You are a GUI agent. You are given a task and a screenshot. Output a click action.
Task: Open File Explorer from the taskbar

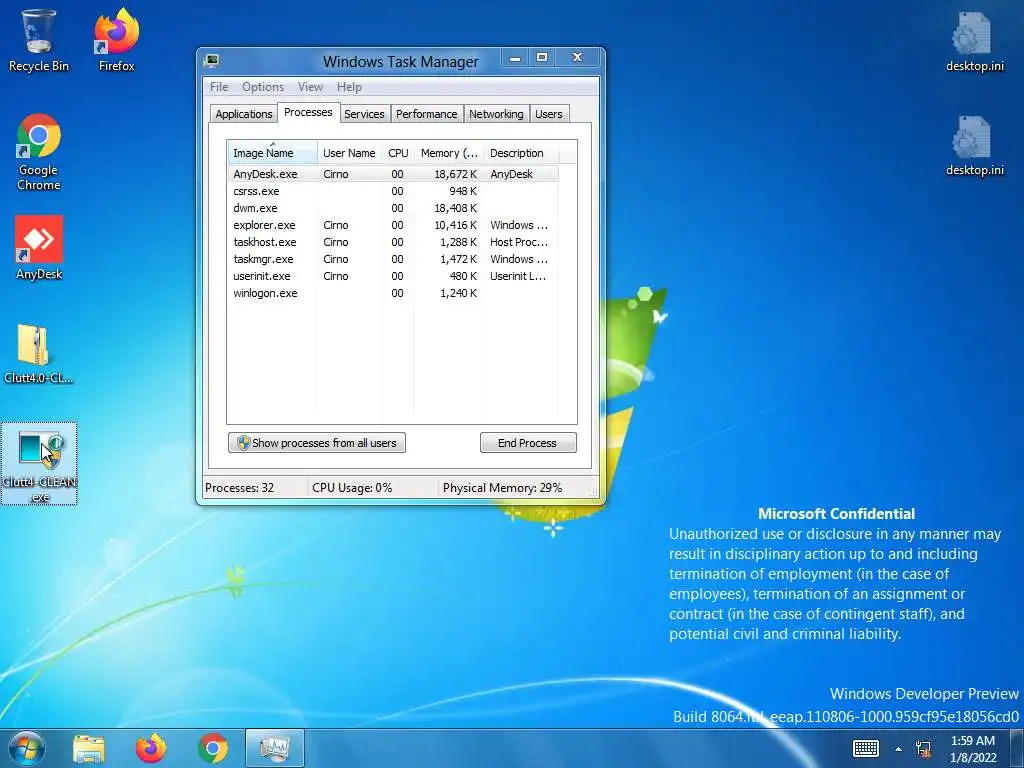[x=89, y=748]
